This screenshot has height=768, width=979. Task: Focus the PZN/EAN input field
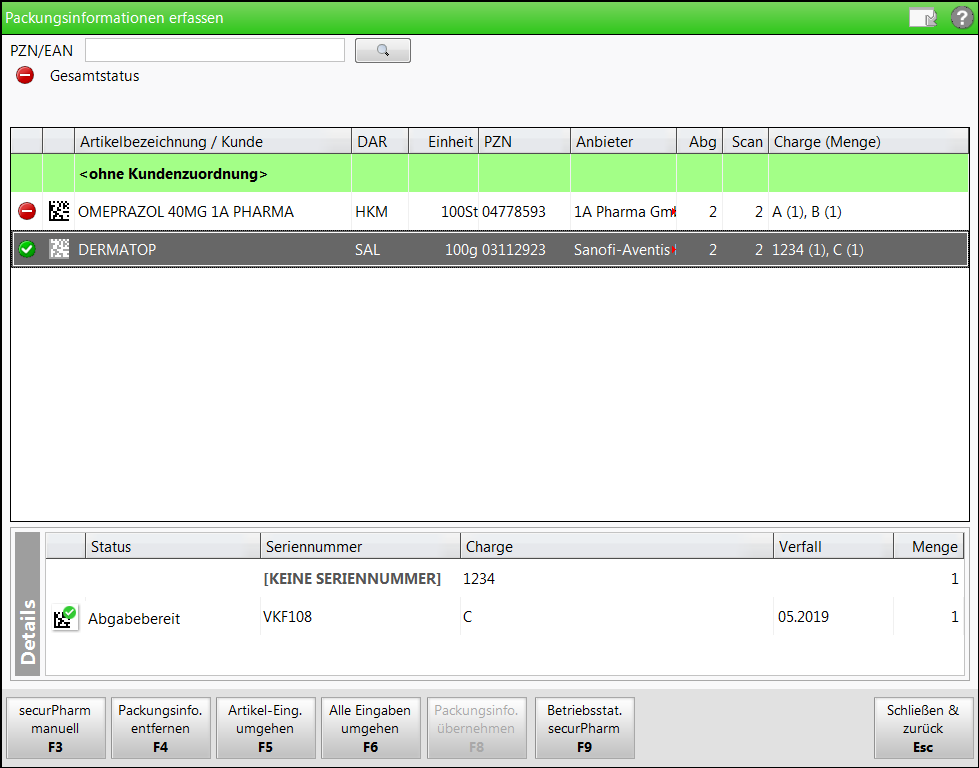(215, 50)
